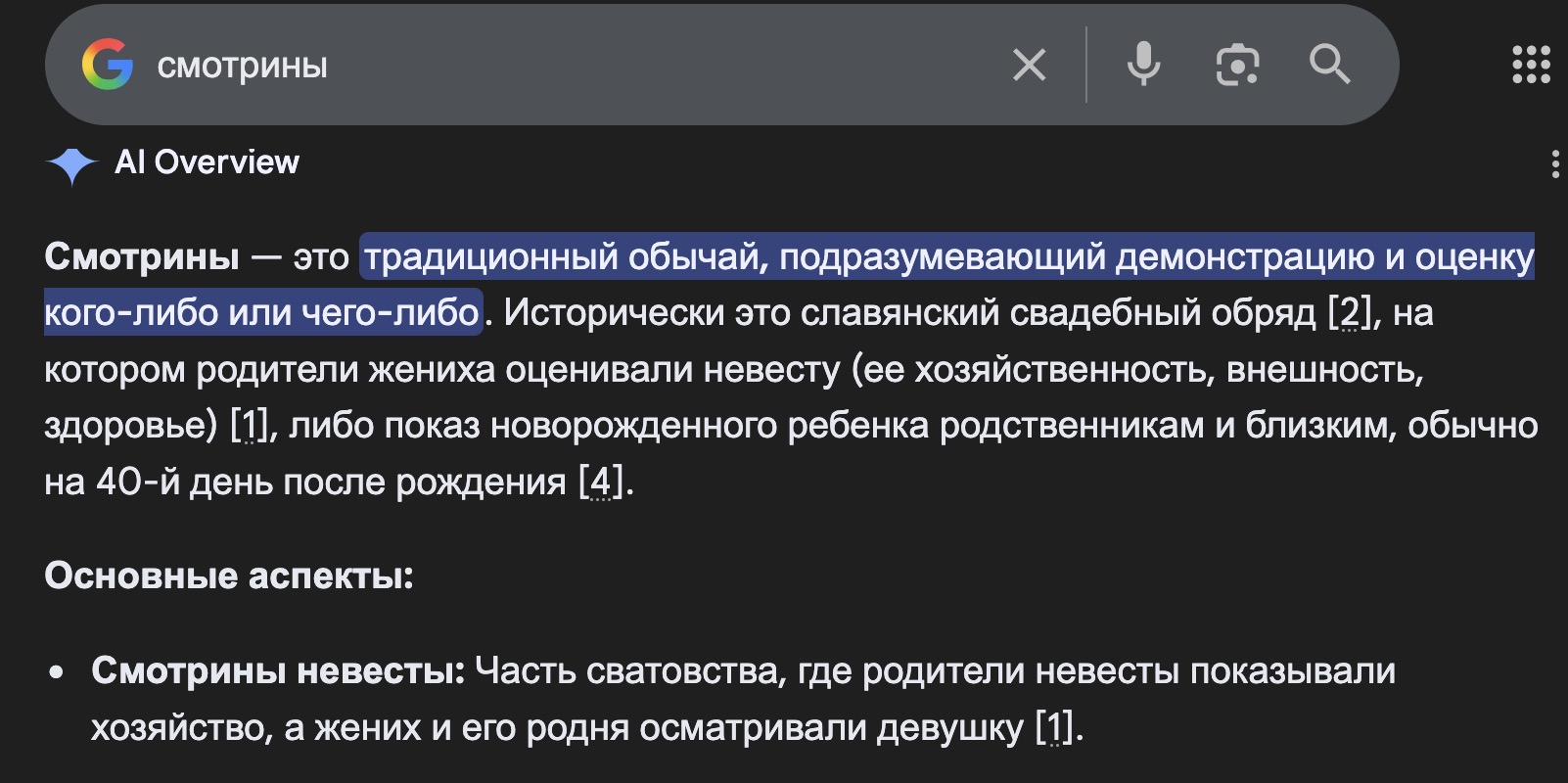The image size is (1568, 783).
Task: Click the AI Overview sparkle icon
Action: (x=71, y=164)
